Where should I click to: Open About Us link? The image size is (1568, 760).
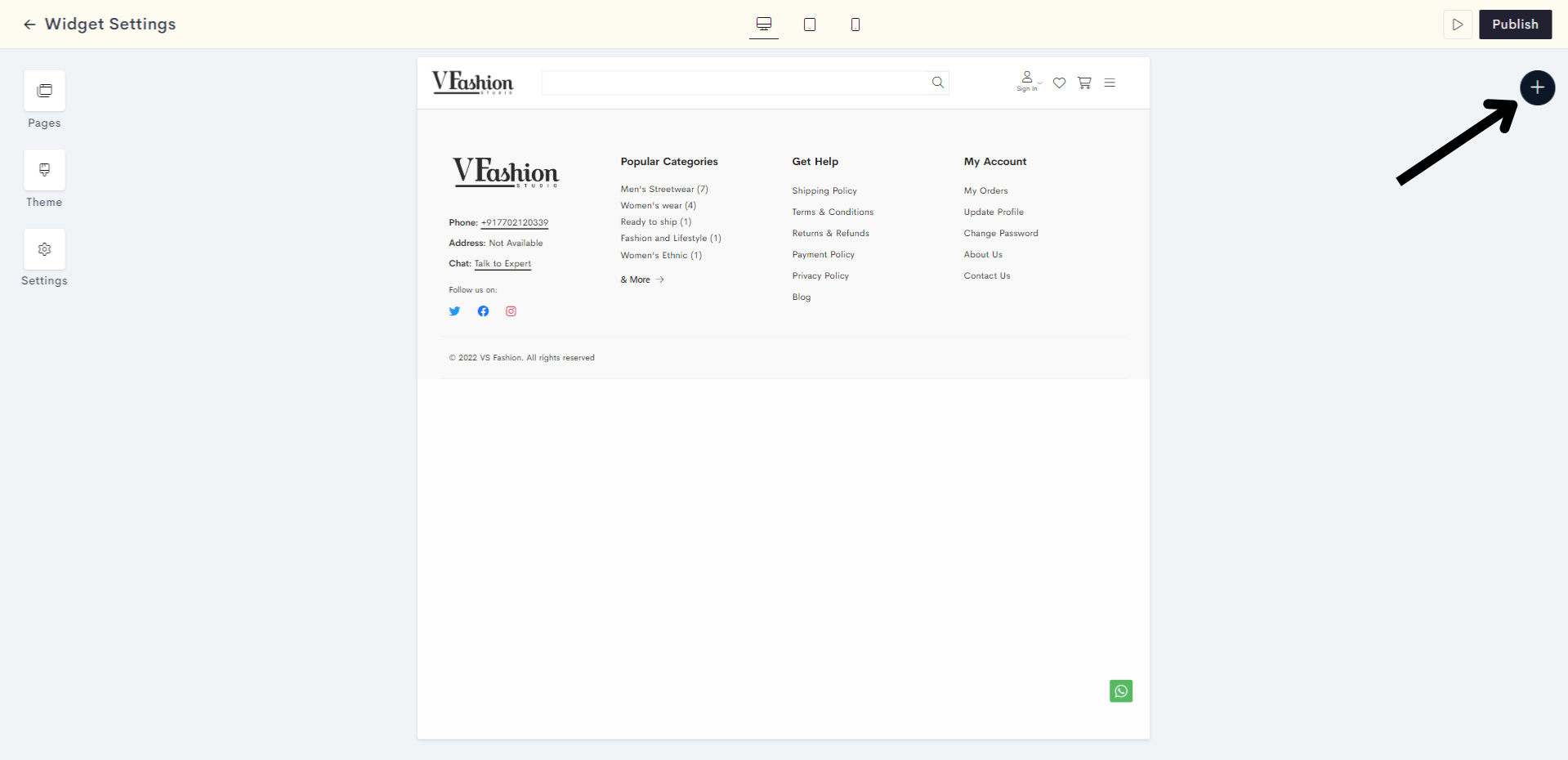[x=983, y=254]
